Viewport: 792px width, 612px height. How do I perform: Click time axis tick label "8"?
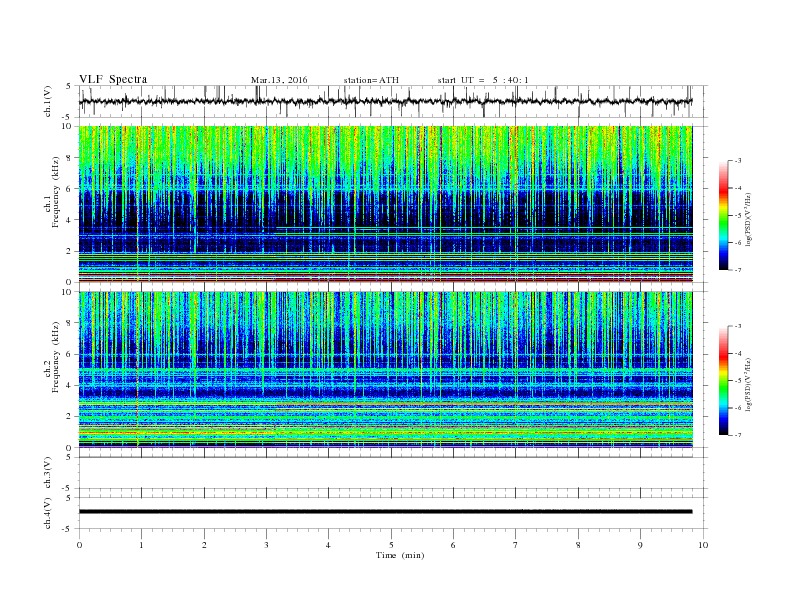(x=578, y=545)
